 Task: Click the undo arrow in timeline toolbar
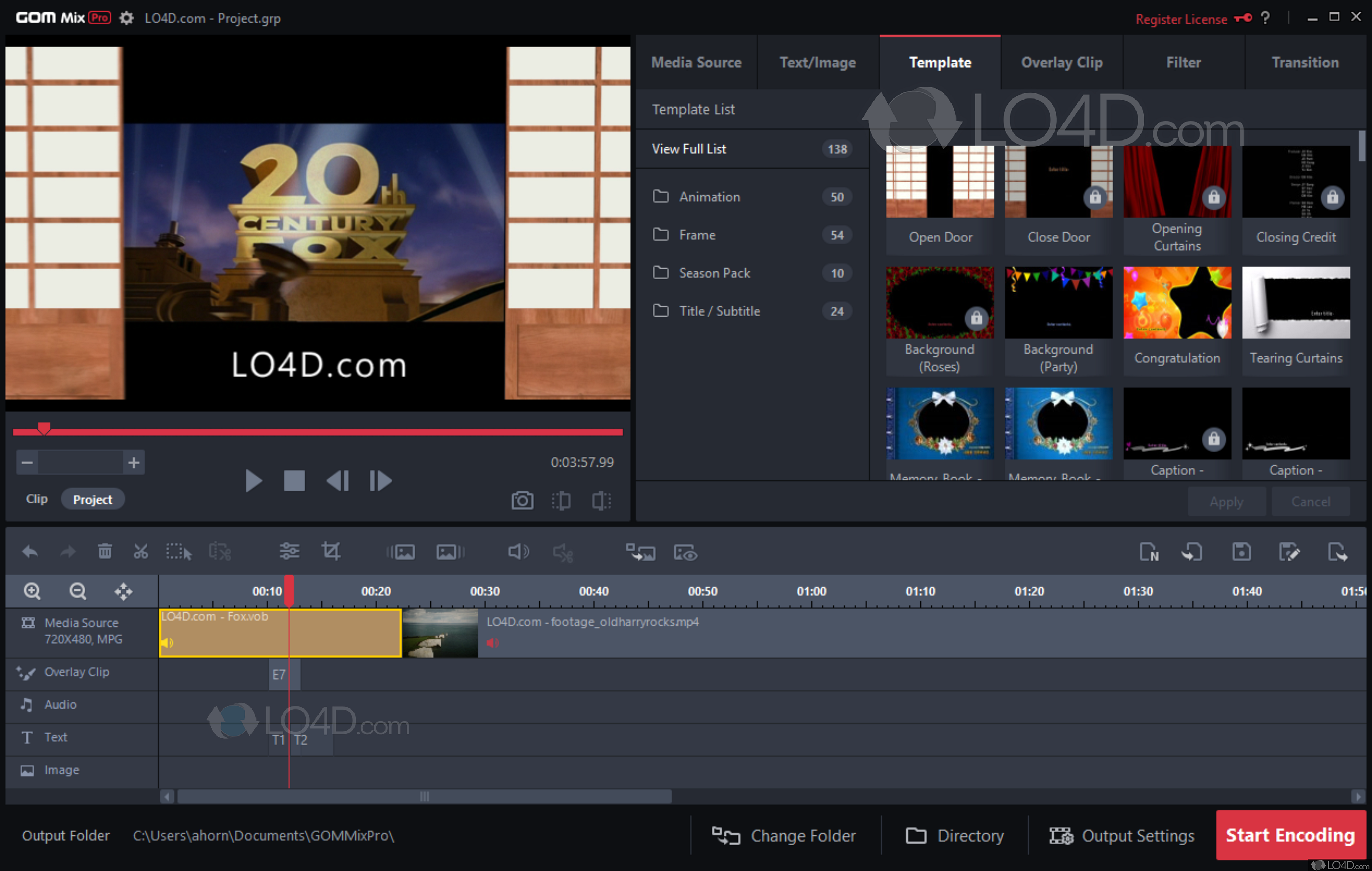coord(30,551)
